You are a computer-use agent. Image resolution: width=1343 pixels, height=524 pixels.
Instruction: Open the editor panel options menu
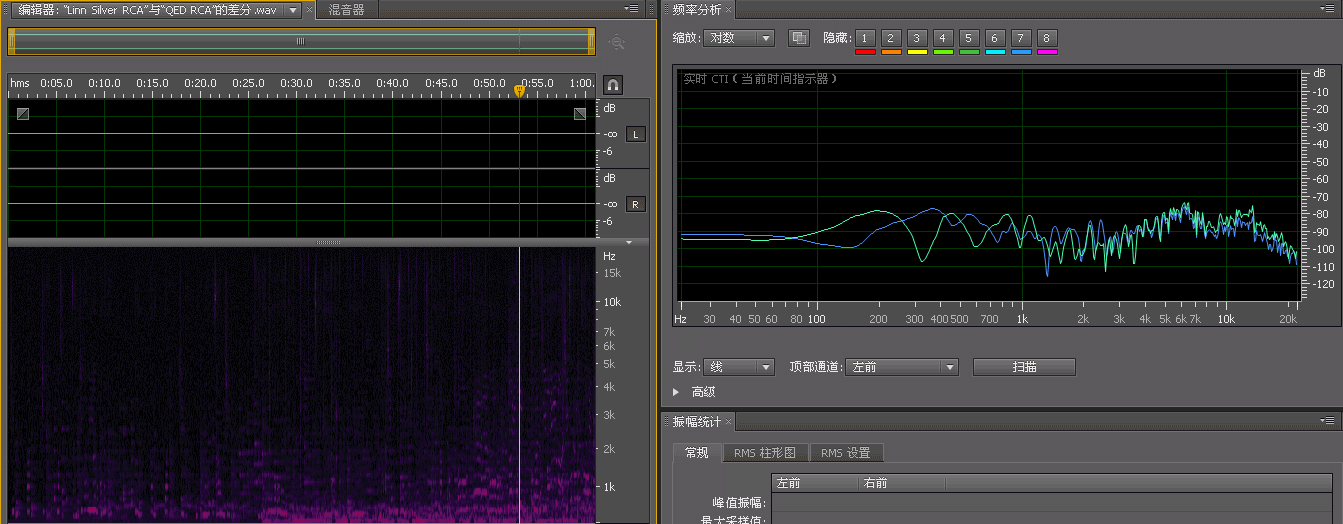click(x=632, y=9)
